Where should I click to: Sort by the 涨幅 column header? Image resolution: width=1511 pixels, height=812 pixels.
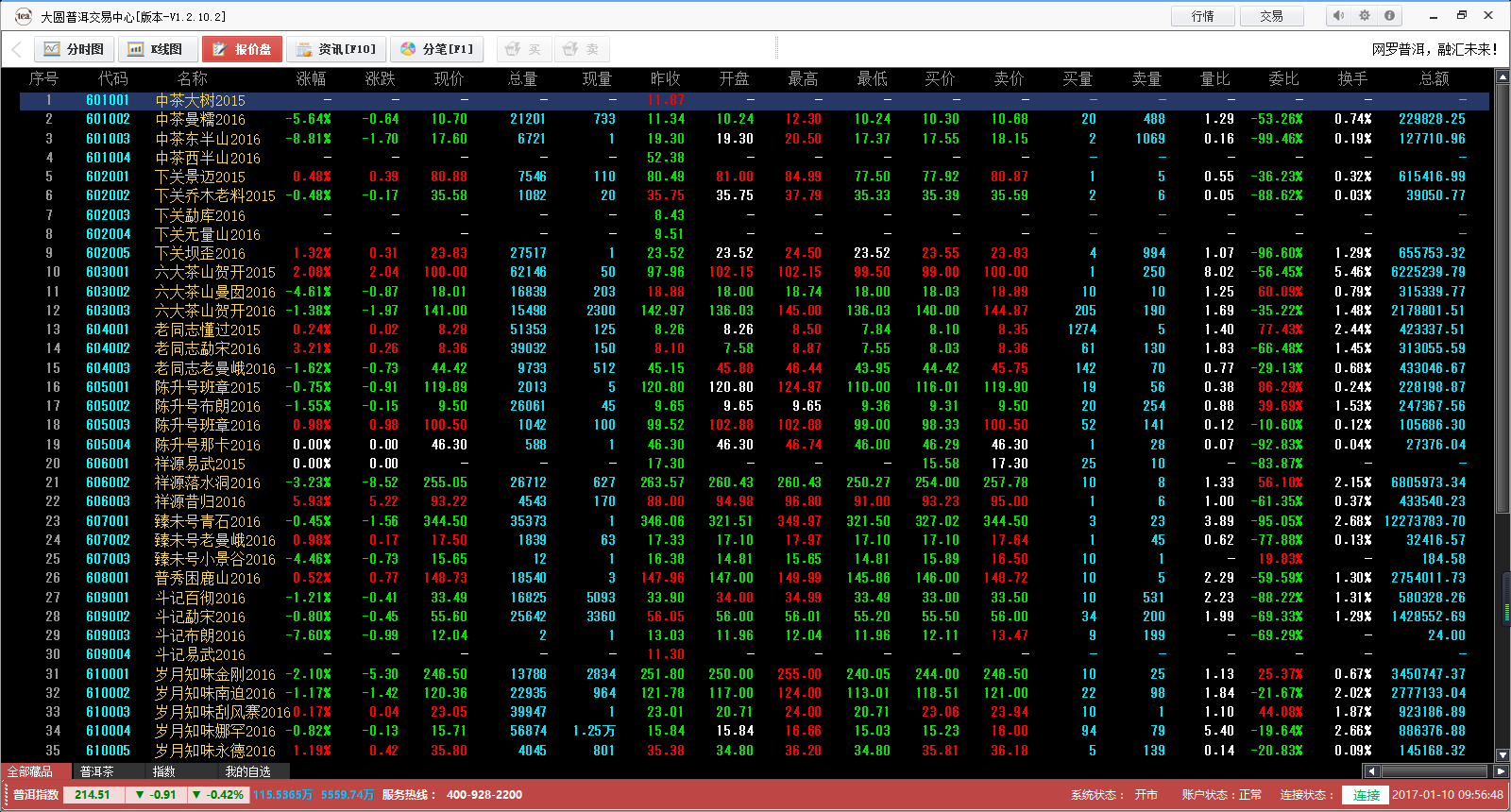pyautogui.click(x=311, y=78)
